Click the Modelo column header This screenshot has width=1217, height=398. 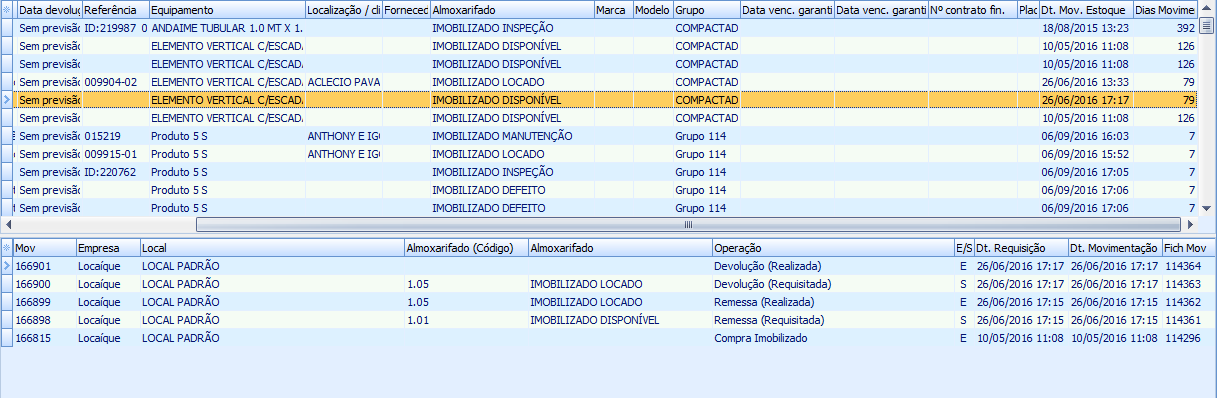[x=653, y=9]
